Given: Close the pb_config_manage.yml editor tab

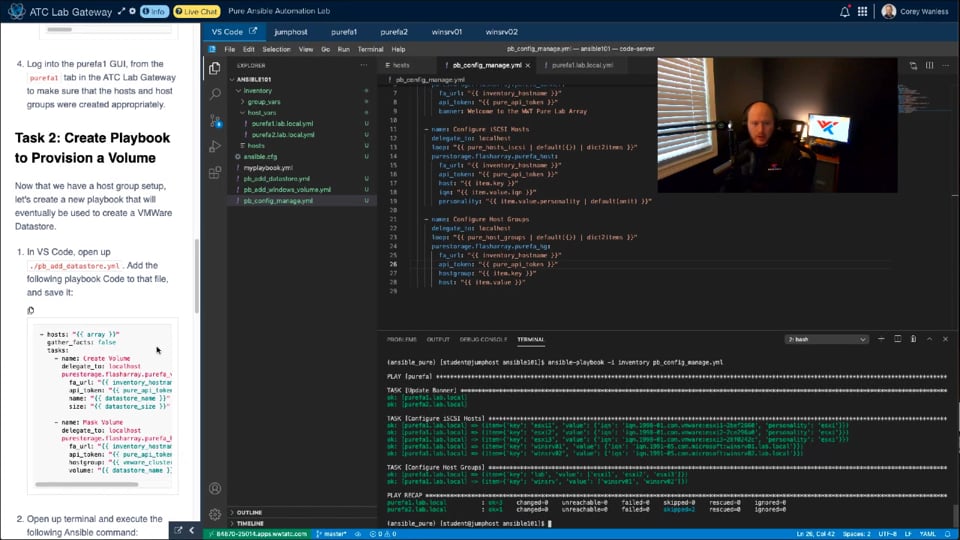Looking at the screenshot, I should [x=528, y=65].
